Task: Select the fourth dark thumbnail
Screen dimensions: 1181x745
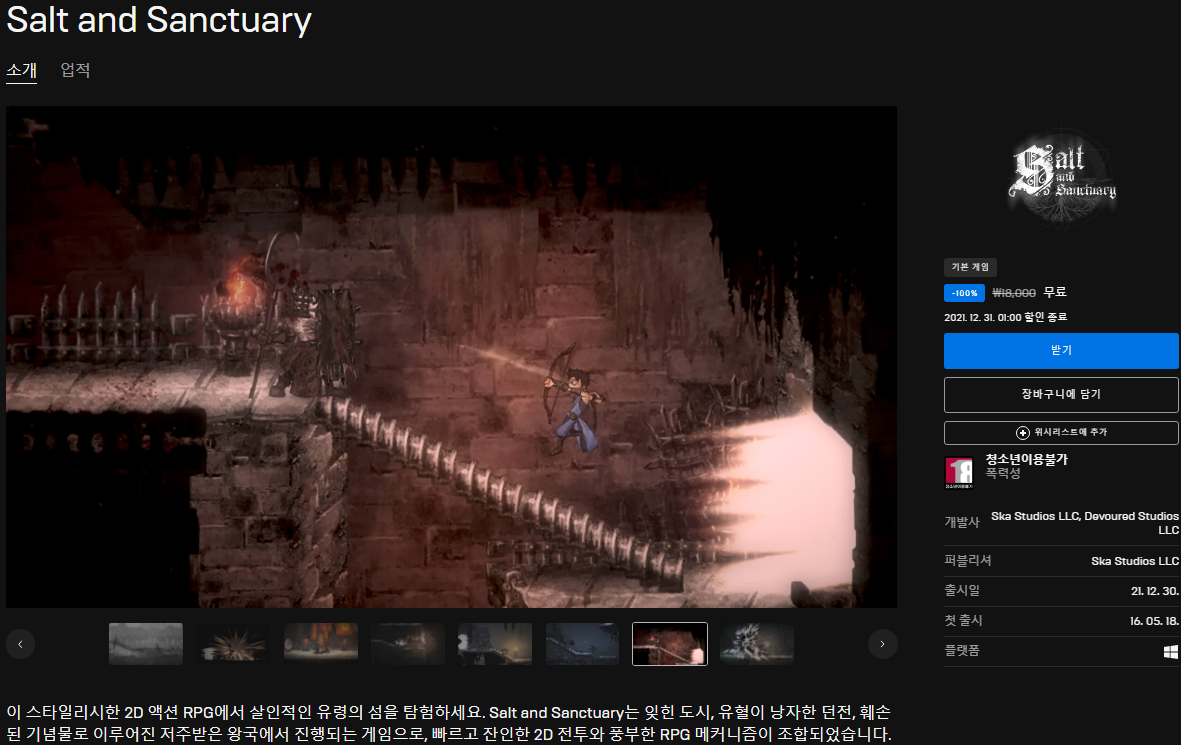Action: [408, 644]
